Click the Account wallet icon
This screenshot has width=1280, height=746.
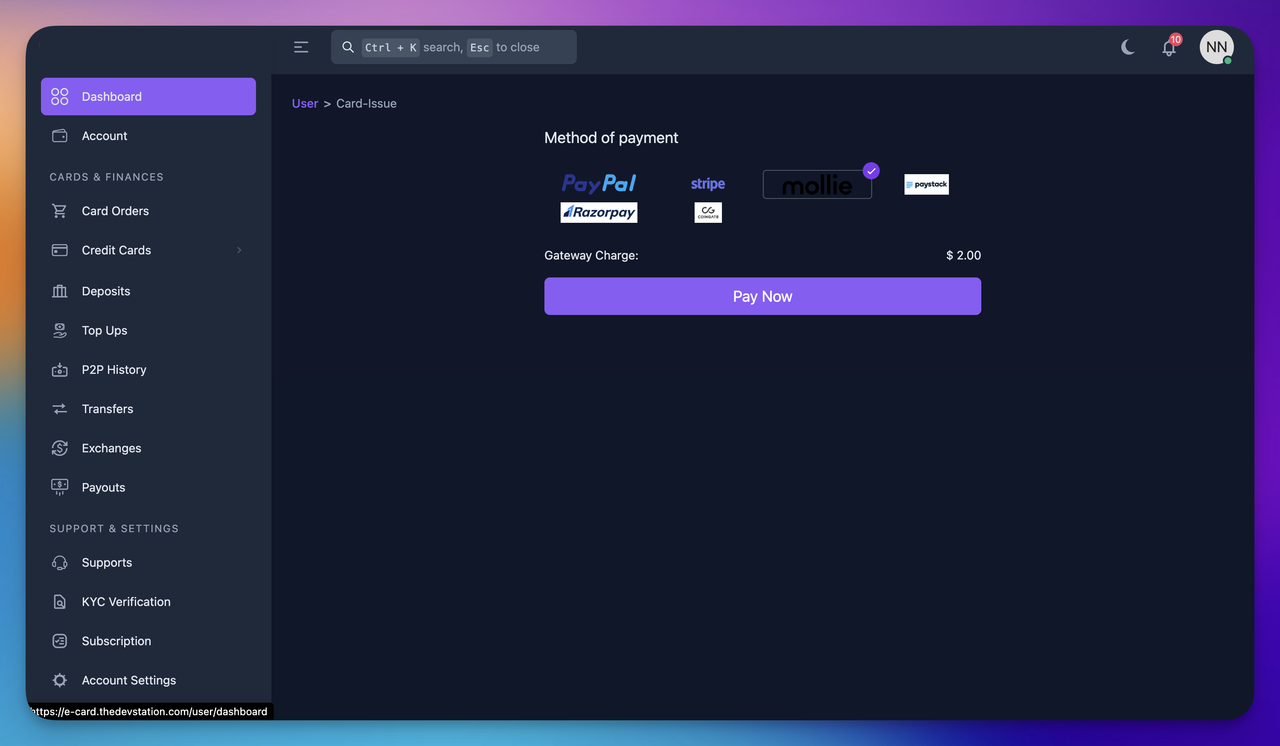pos(60,136)
